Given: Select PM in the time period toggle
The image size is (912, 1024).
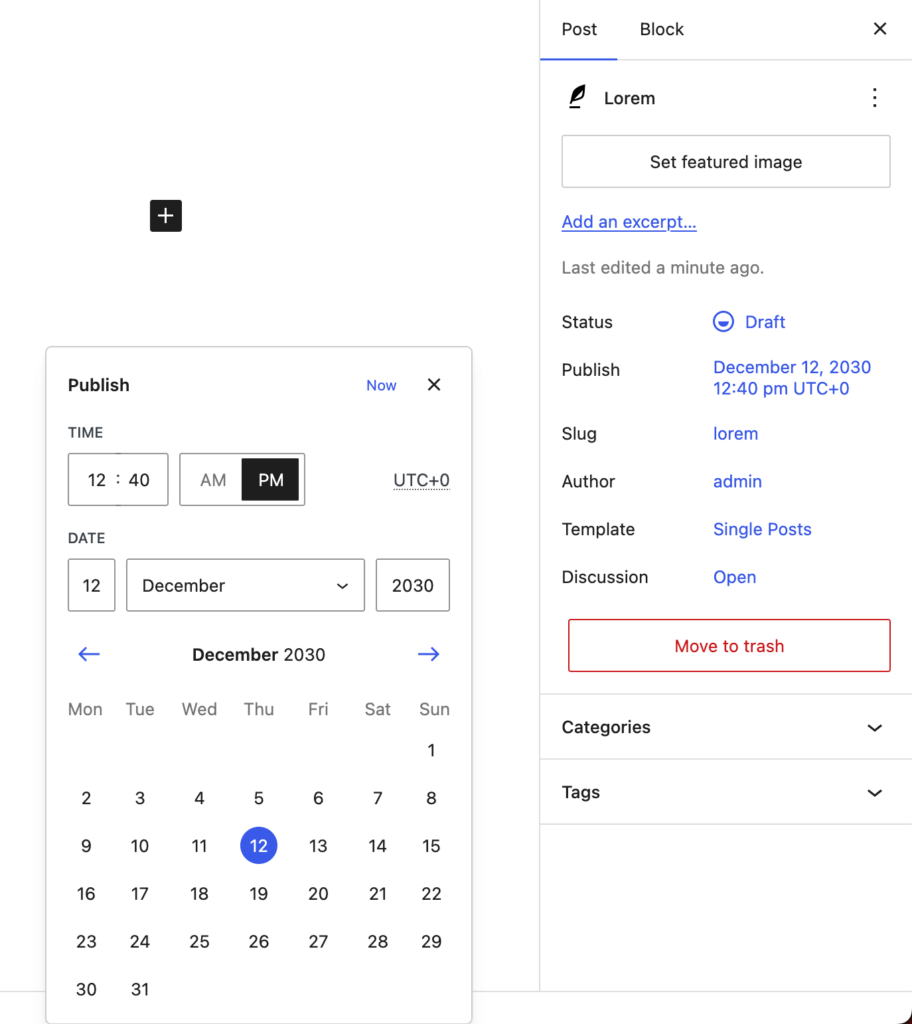Looking at the screenshot, I should (x=270, y=479).
